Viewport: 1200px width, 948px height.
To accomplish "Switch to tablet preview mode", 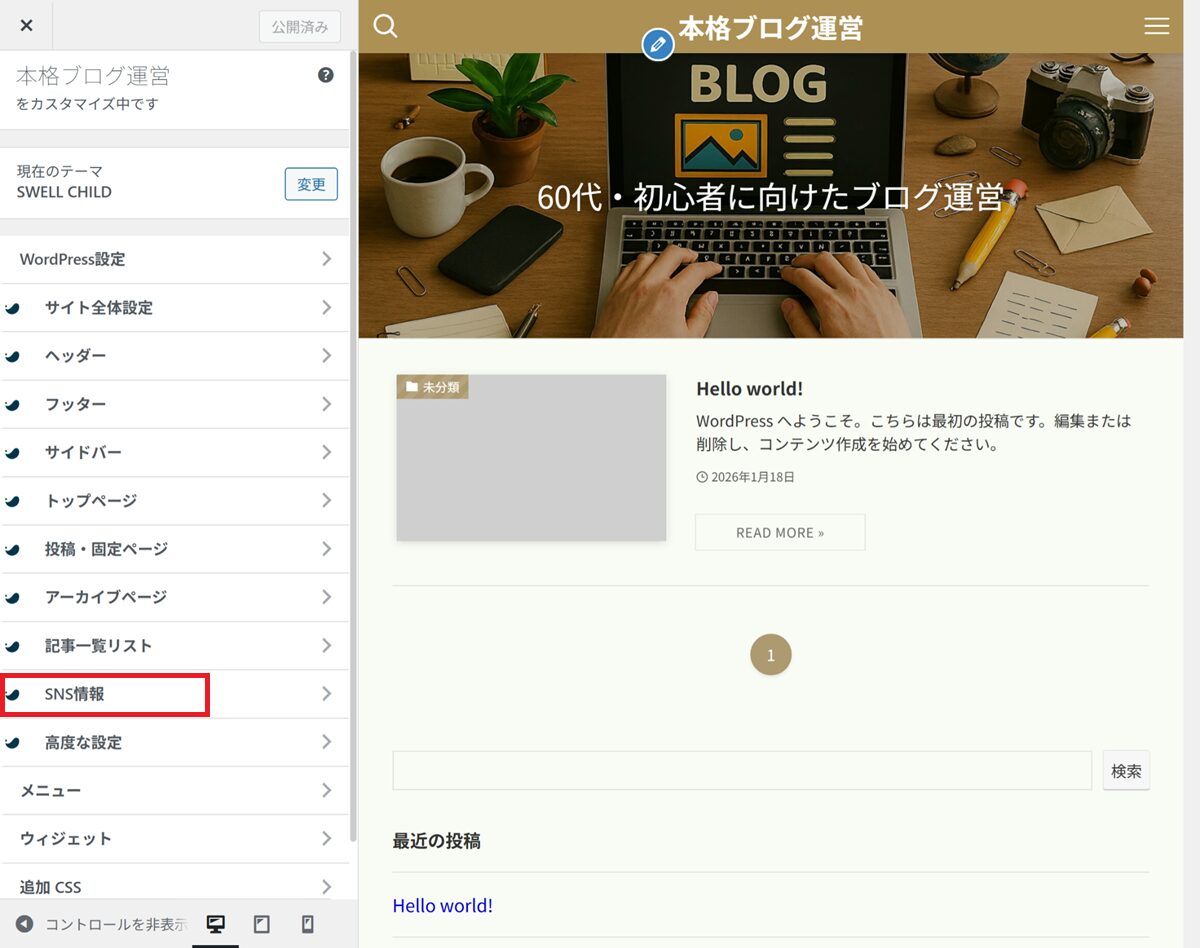I will [x=262, y=924].
